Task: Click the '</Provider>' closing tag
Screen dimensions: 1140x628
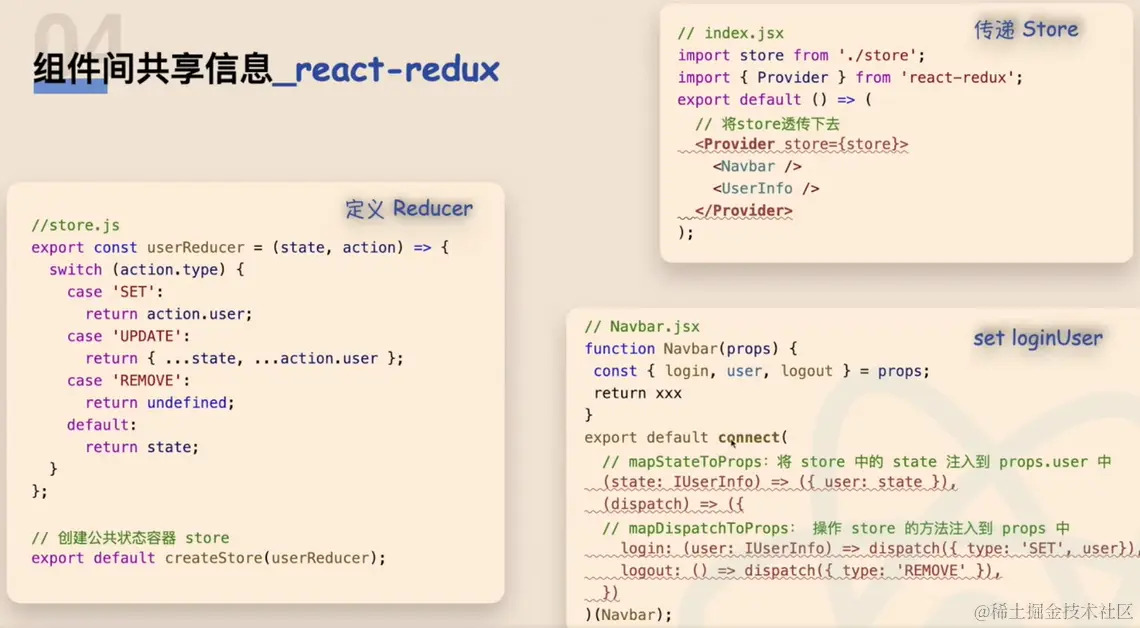Action: pos(744,211)
